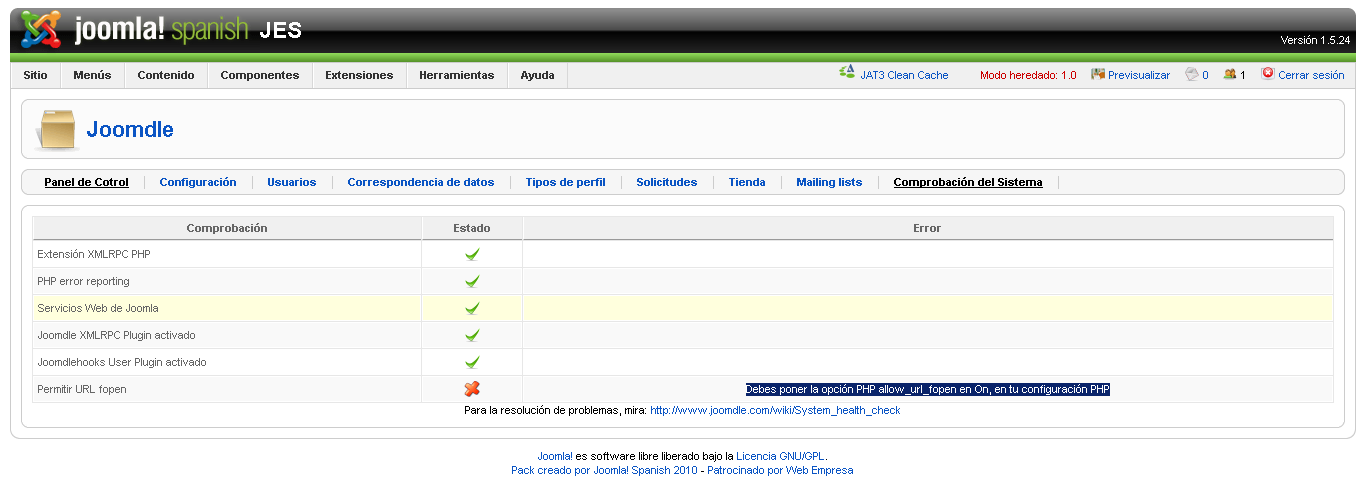The height and width of the screenshot is (489, 1361).
Task: Click the Joomdle box icon
Action: pos(56,130)
